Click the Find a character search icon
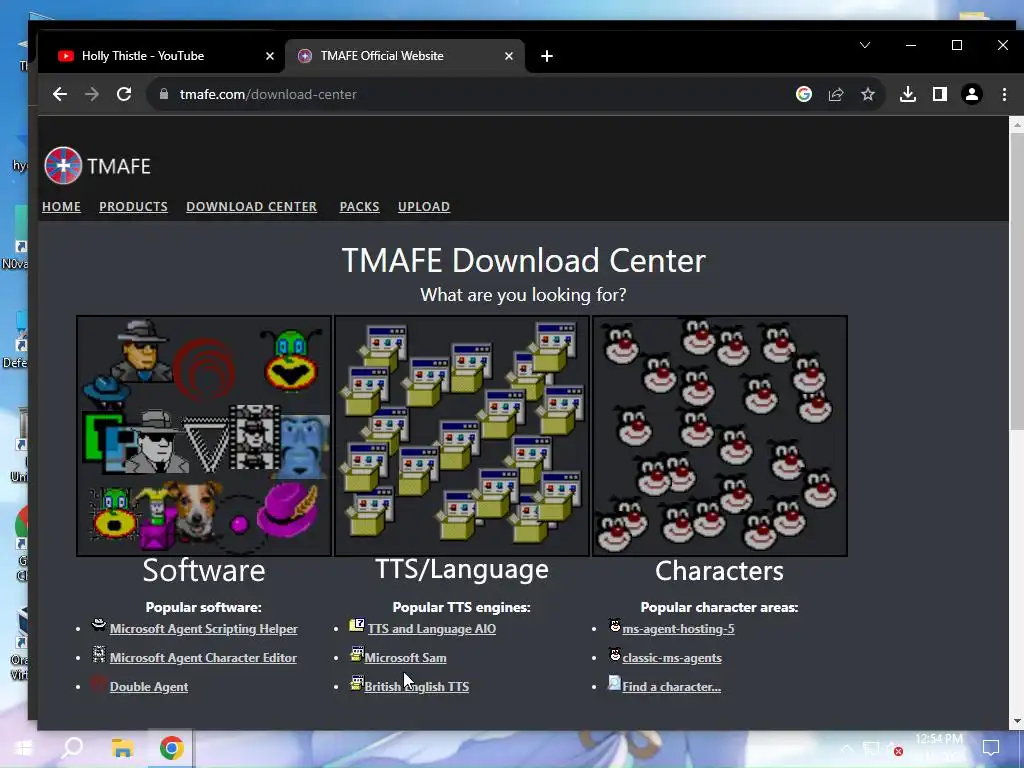Screen dimensions: 1024x768 pyautogui.click(x=615, y=682)
